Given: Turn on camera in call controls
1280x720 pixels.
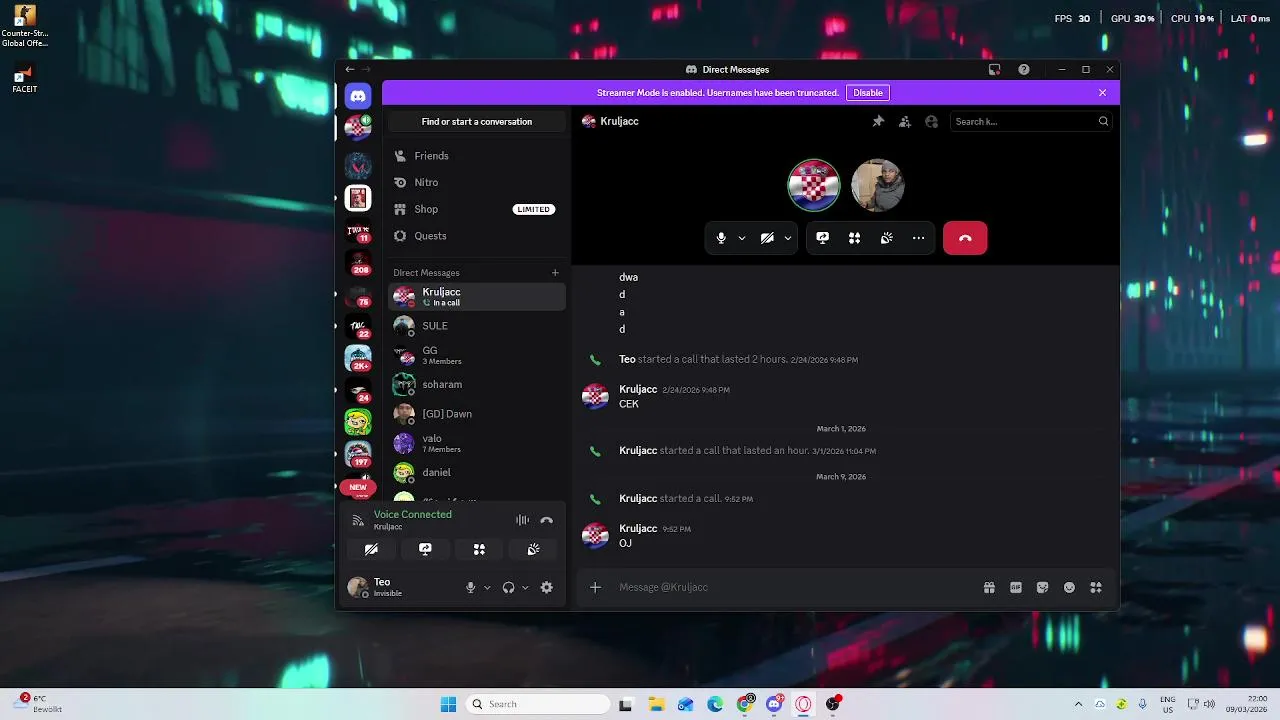Looking at the screenshot, I should pyautogui.click(x=767, y=238).
